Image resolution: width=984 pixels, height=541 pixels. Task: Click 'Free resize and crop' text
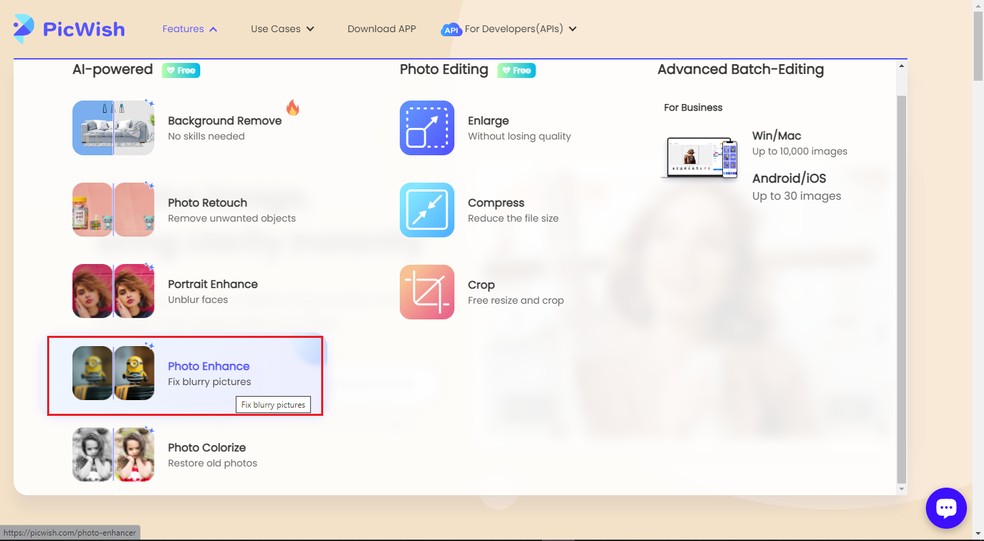point(515,301)
